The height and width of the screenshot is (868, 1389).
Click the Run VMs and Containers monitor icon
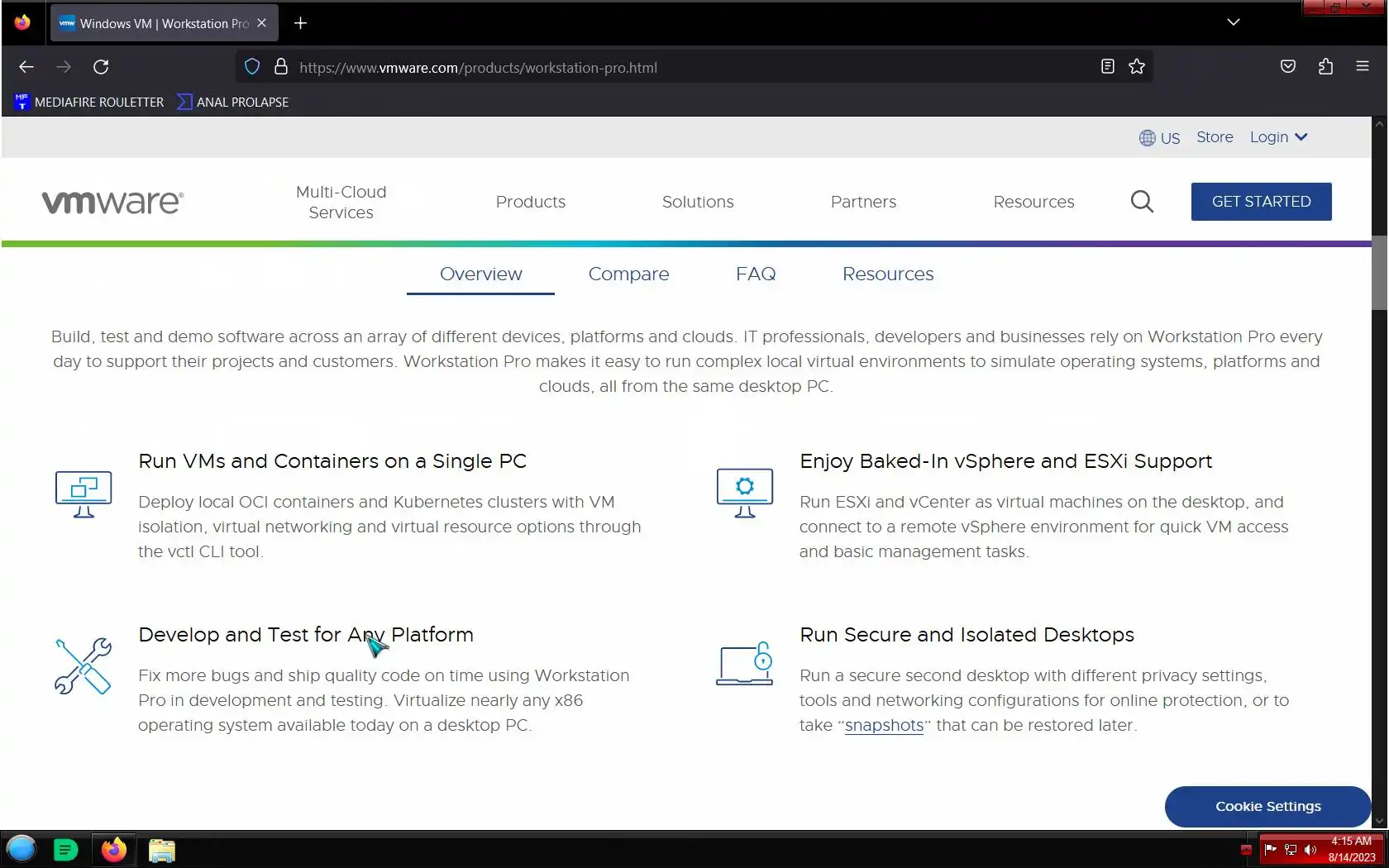(x=83, y=494)
